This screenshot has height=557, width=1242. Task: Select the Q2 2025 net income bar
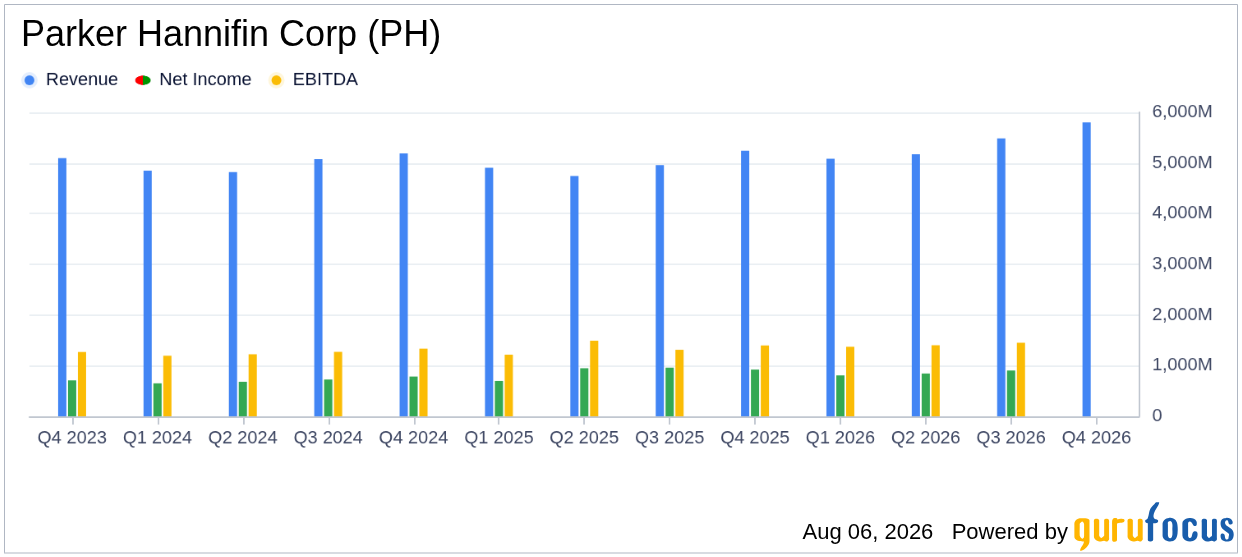[x=584, y=392]
